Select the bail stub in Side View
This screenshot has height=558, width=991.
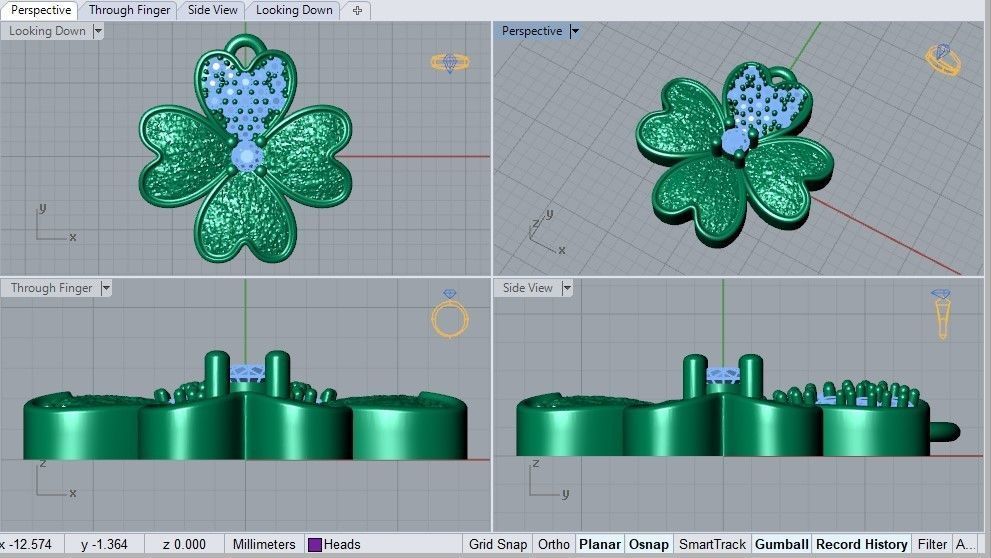[945, 432]
